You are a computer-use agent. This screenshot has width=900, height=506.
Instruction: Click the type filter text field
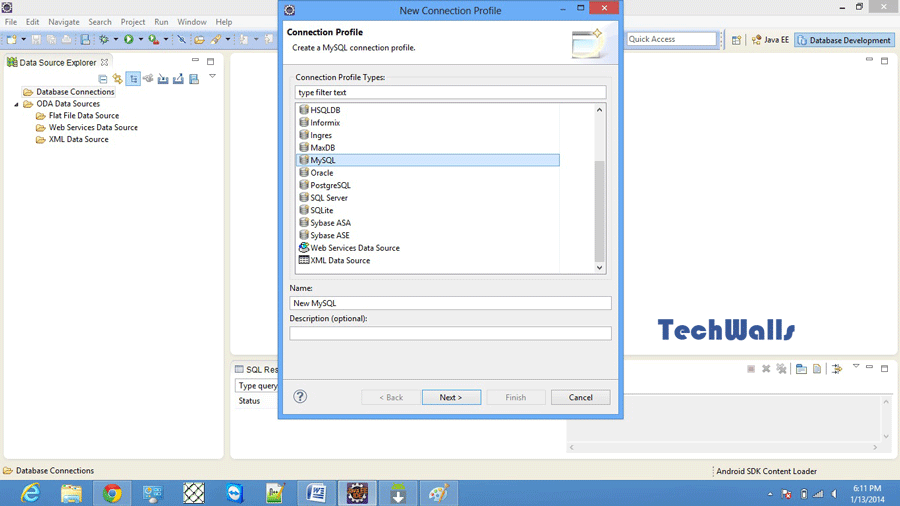coord(451,92)
